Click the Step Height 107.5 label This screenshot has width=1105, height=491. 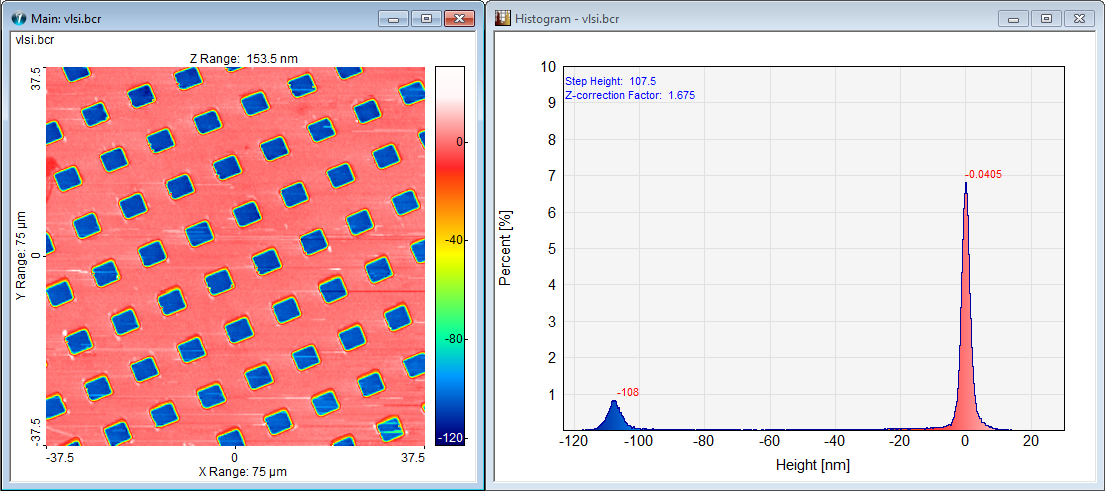pos(609,81)
